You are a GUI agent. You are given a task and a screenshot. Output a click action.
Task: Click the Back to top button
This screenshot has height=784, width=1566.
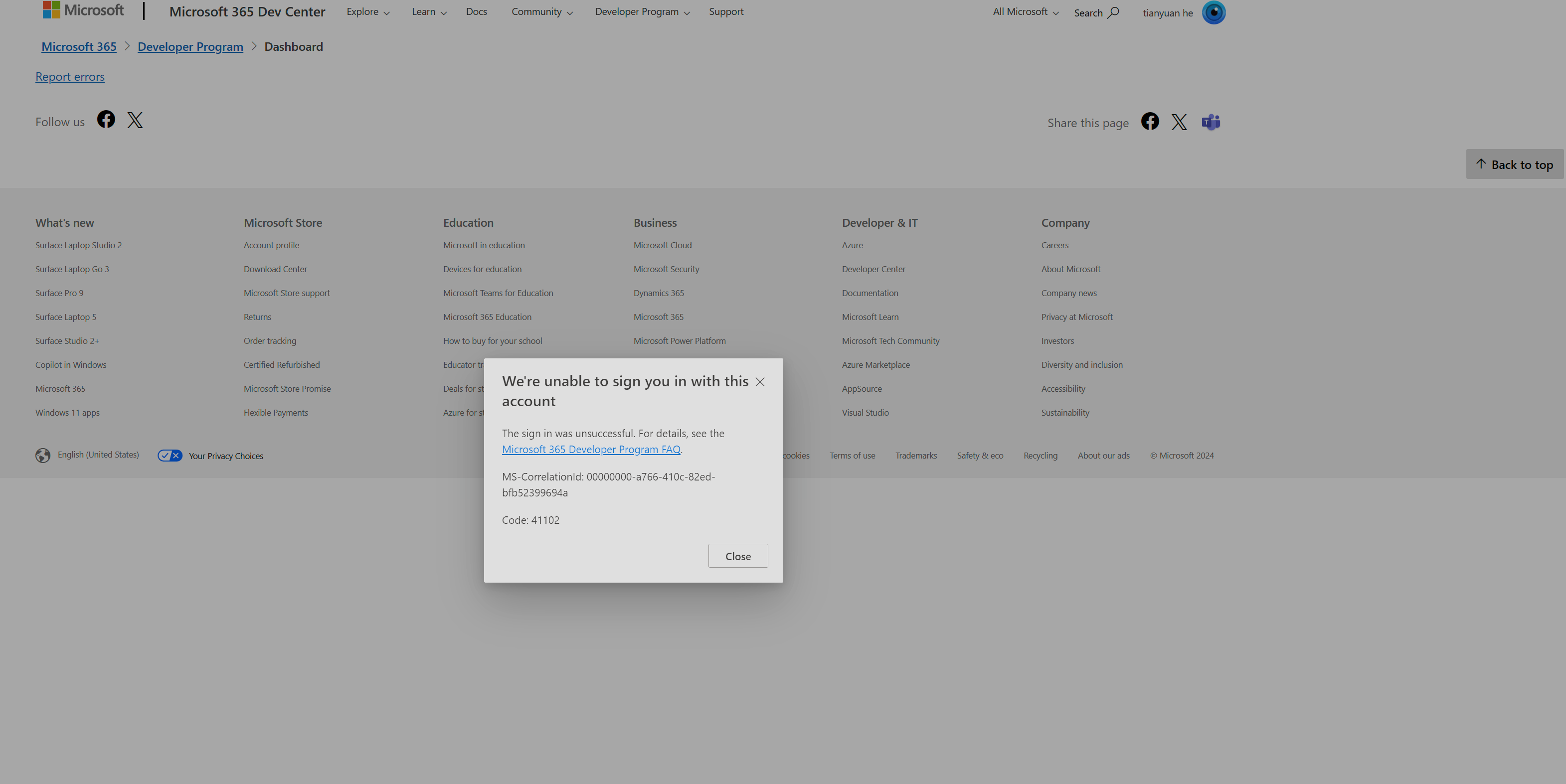pos(1514,164)
